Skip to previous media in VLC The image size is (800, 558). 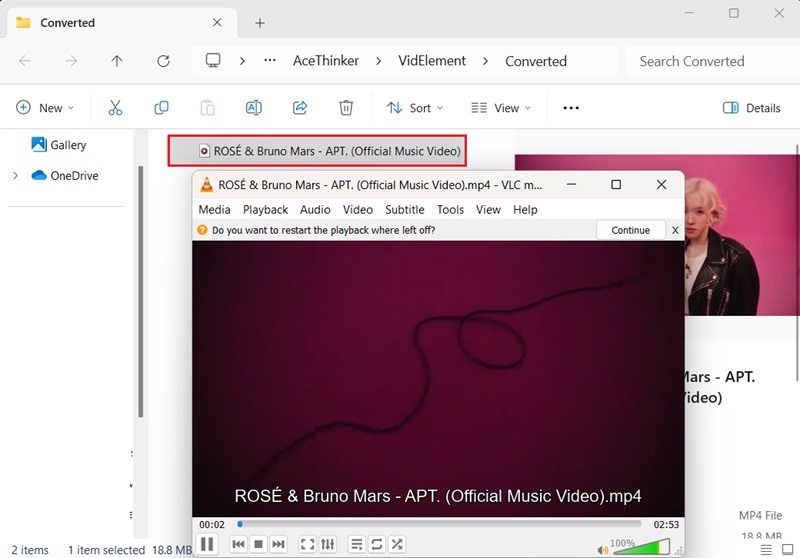238,544
